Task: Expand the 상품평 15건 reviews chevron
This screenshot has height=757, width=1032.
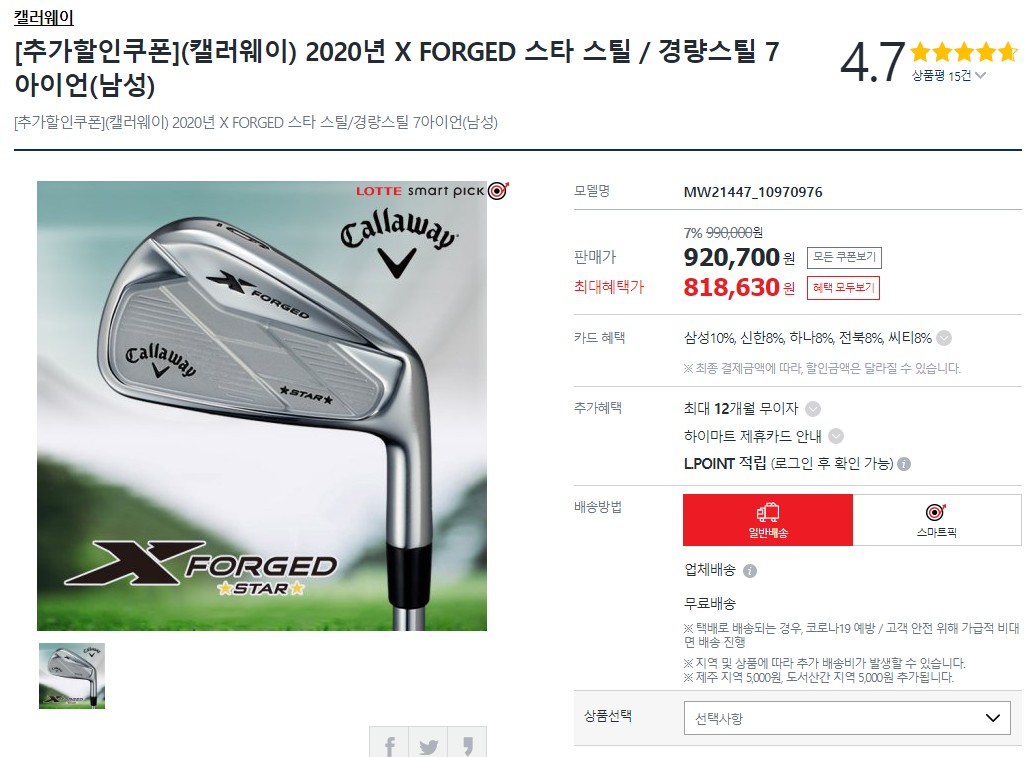Action: (981, 75)
